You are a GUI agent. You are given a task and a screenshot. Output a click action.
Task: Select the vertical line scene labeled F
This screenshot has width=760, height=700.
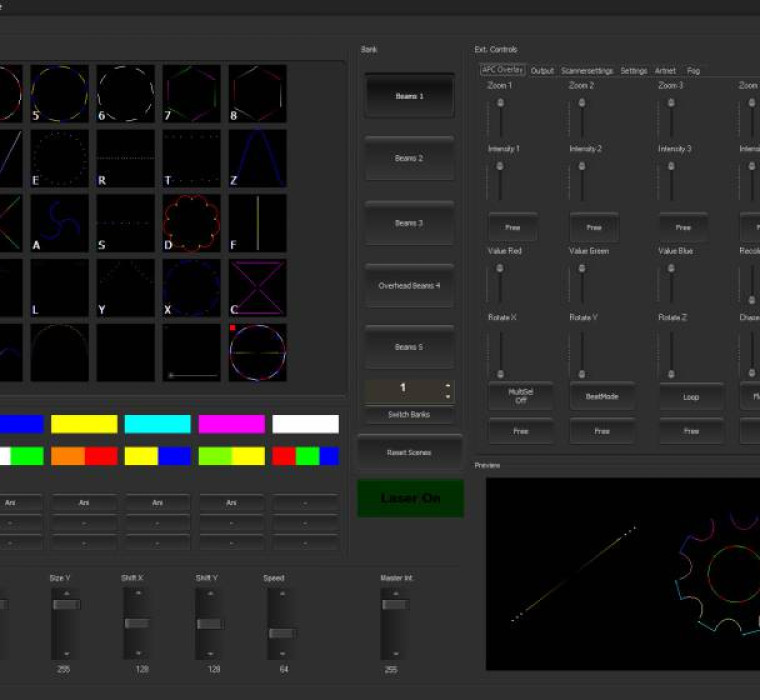coord(257,223)
